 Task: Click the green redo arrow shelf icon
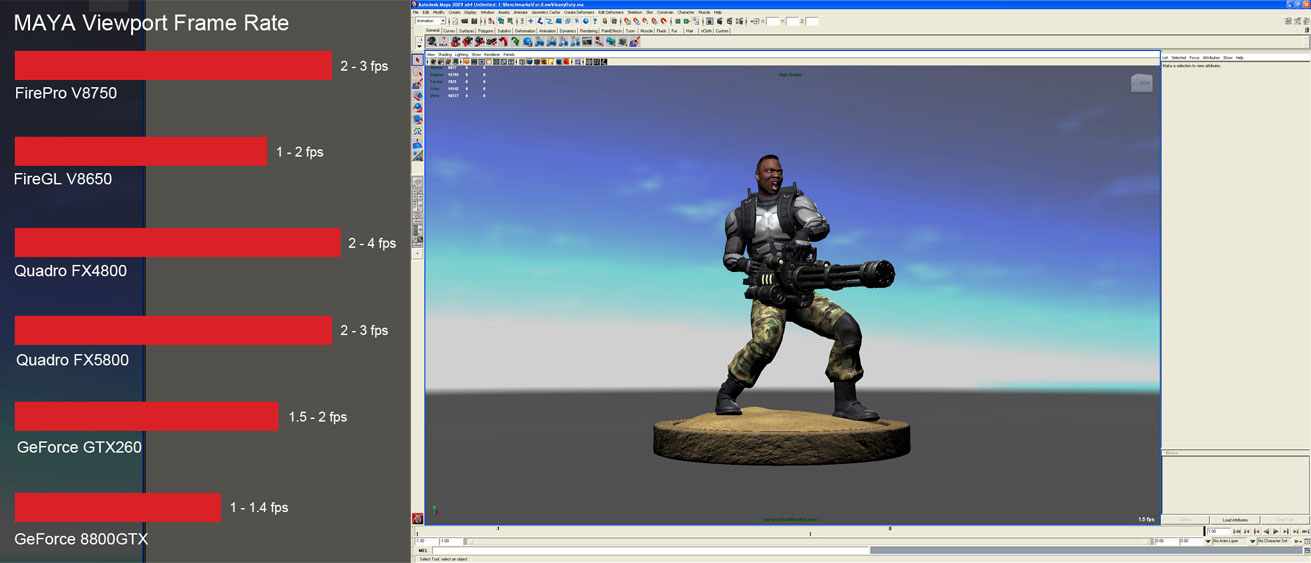coord(516,41)
